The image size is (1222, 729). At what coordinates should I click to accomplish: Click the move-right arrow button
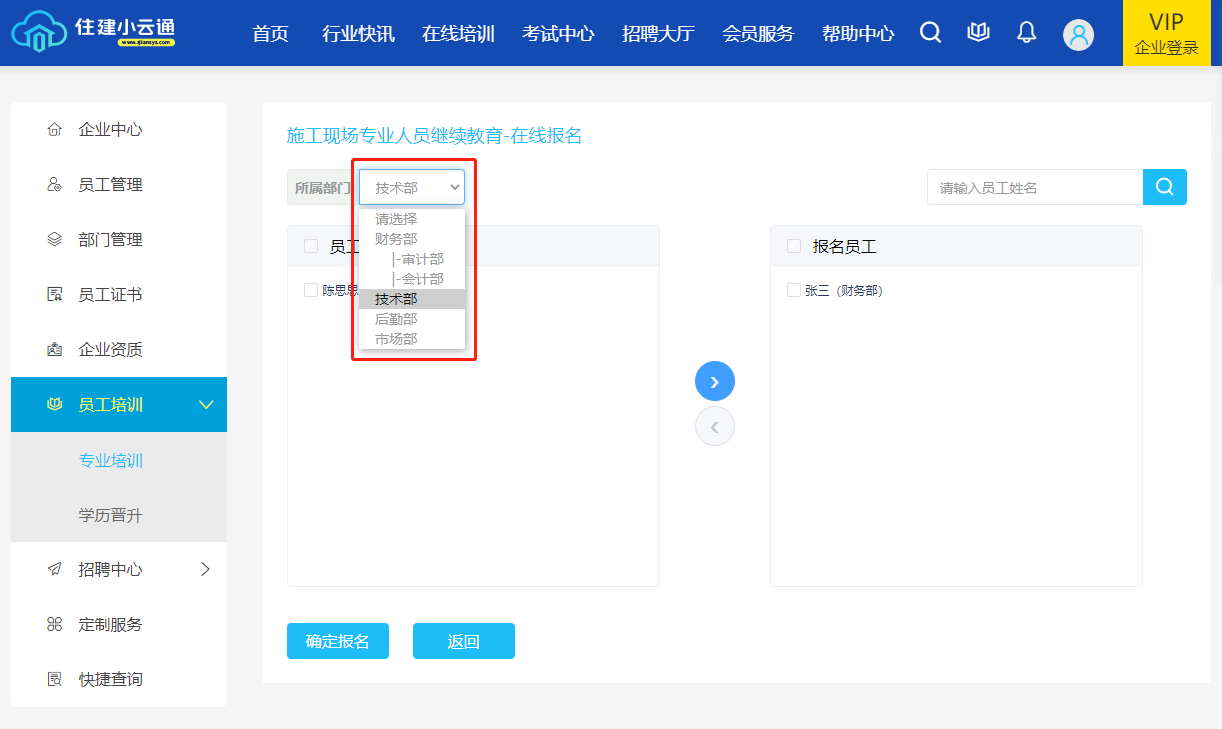[714, 381]
